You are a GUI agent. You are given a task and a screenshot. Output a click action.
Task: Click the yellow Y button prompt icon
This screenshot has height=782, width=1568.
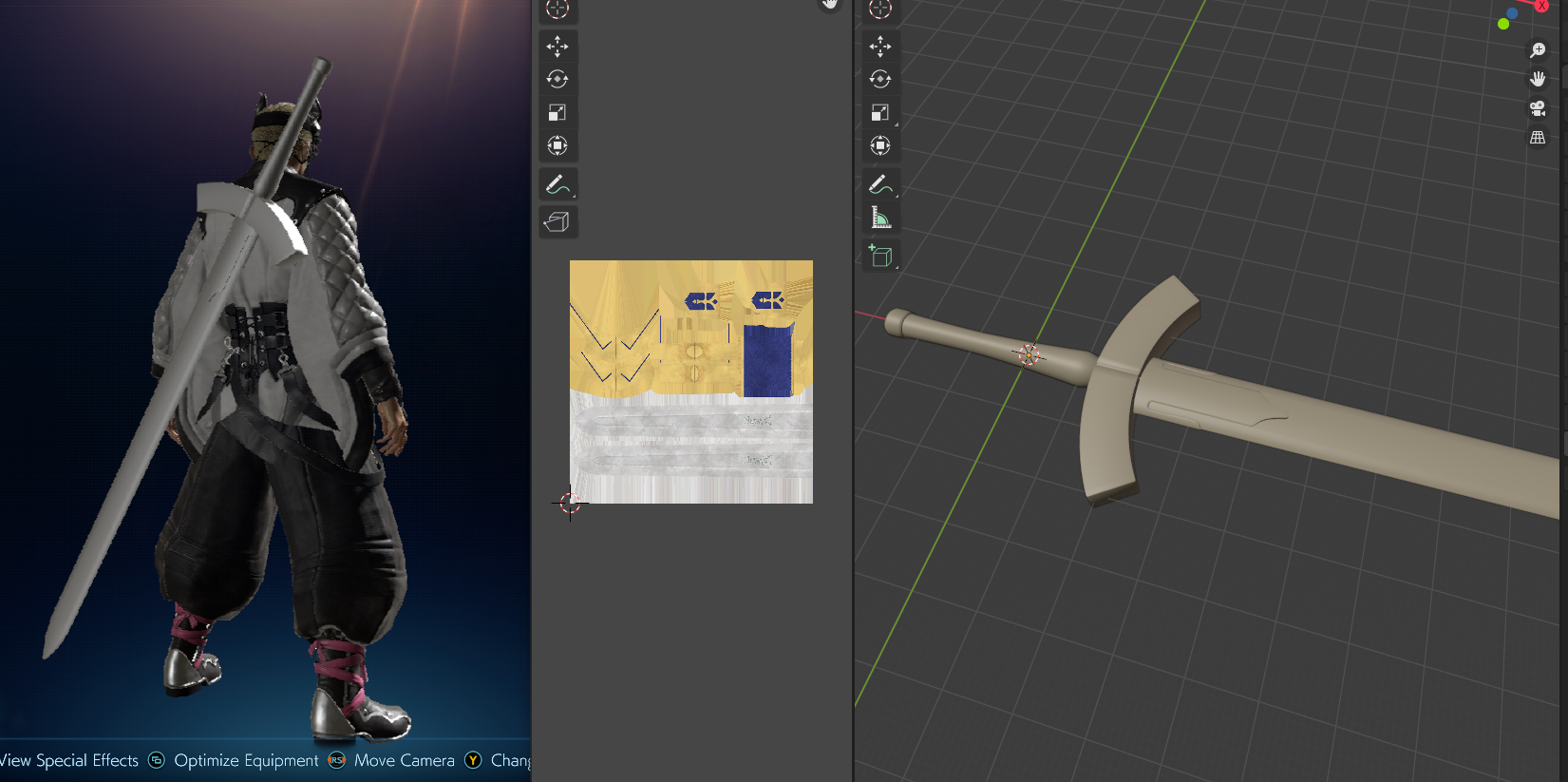473,760
